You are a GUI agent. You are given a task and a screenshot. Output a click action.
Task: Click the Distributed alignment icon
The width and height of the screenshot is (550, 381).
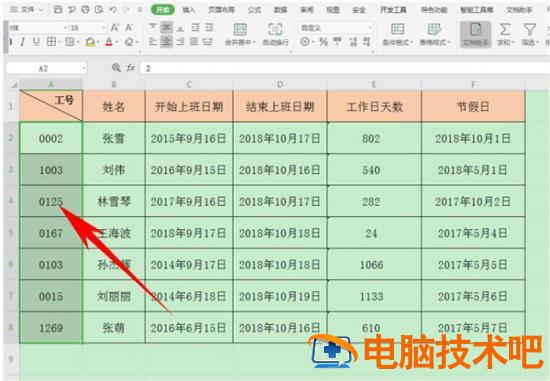tap(208, 42)
